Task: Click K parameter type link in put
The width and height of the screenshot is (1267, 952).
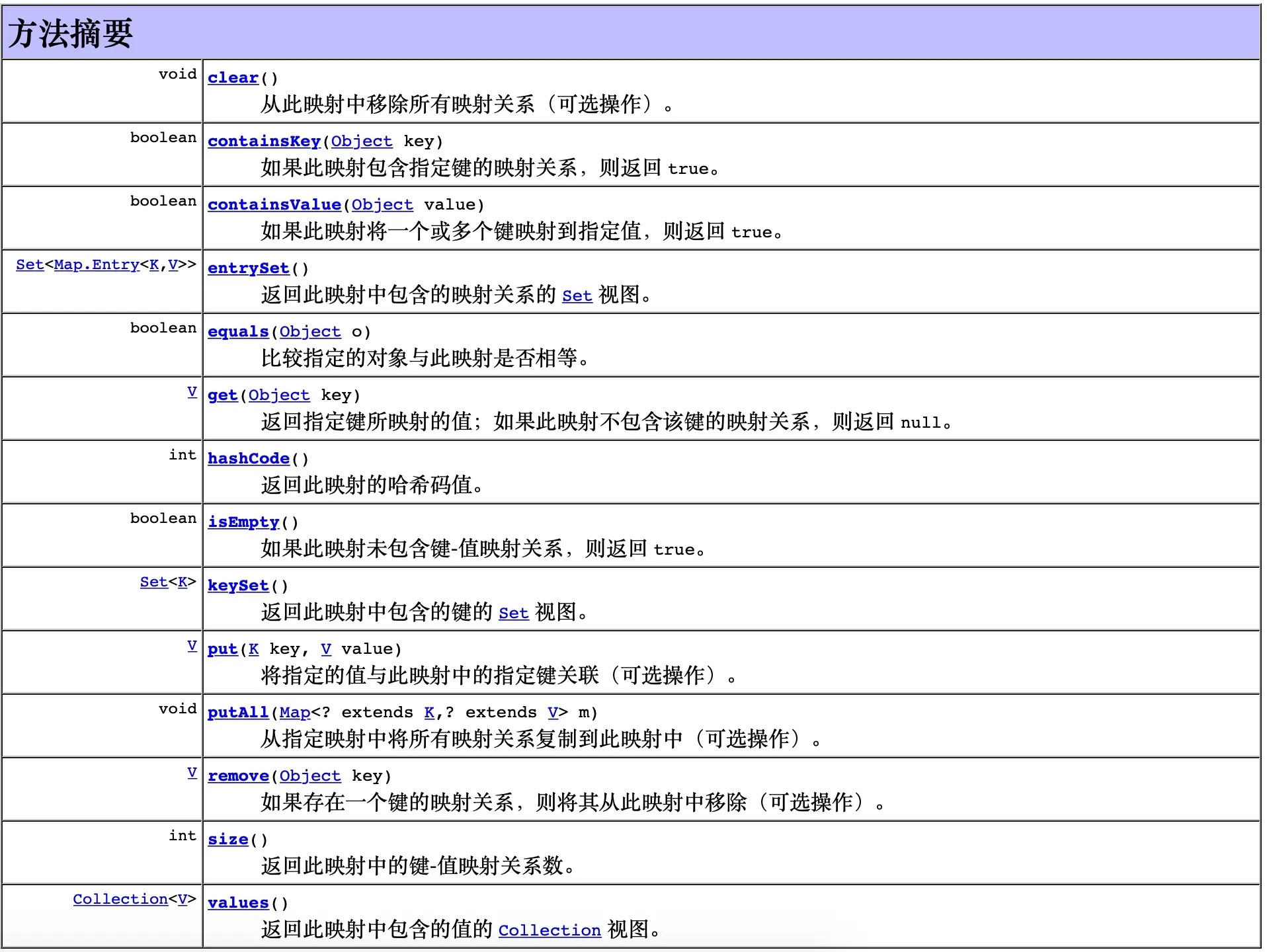Action: tap(254, 649)
